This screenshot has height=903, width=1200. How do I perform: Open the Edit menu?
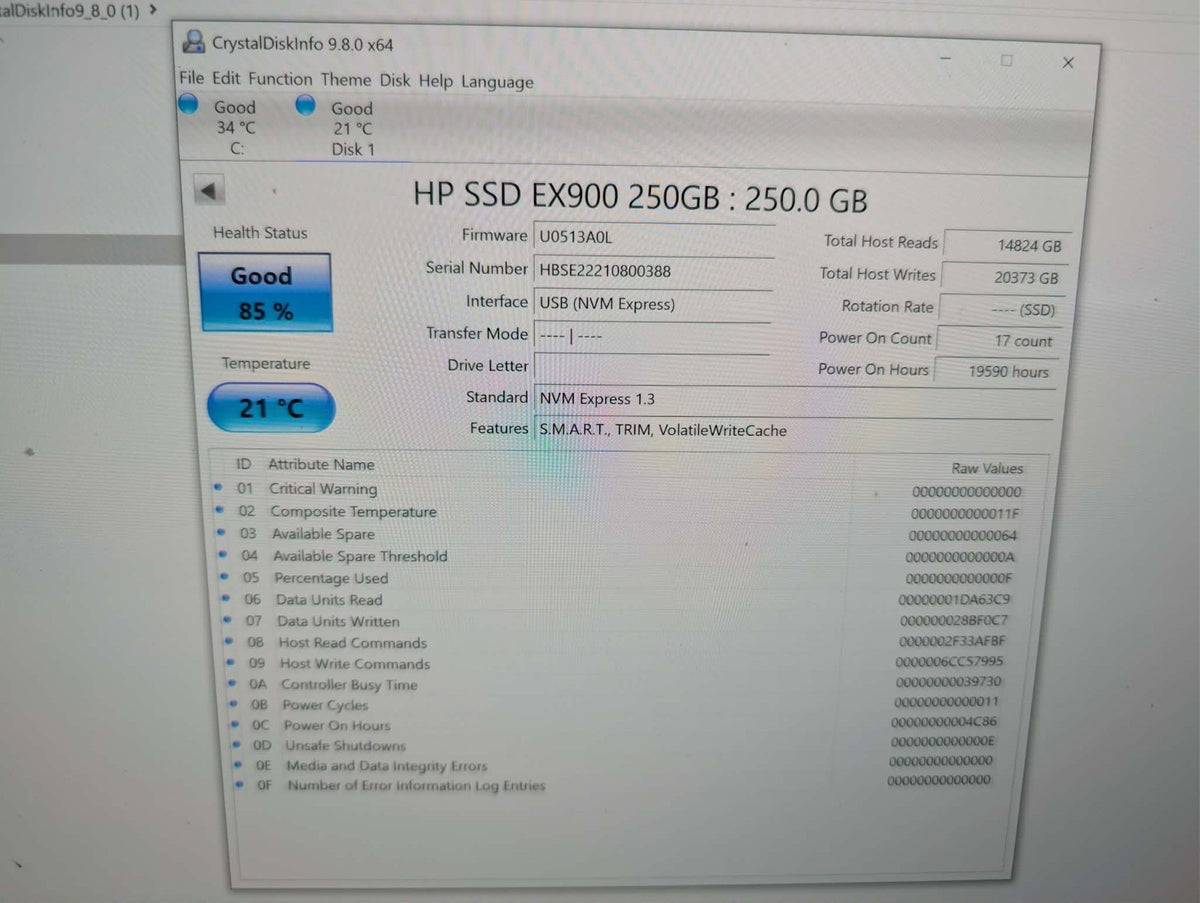click(226, 78)
